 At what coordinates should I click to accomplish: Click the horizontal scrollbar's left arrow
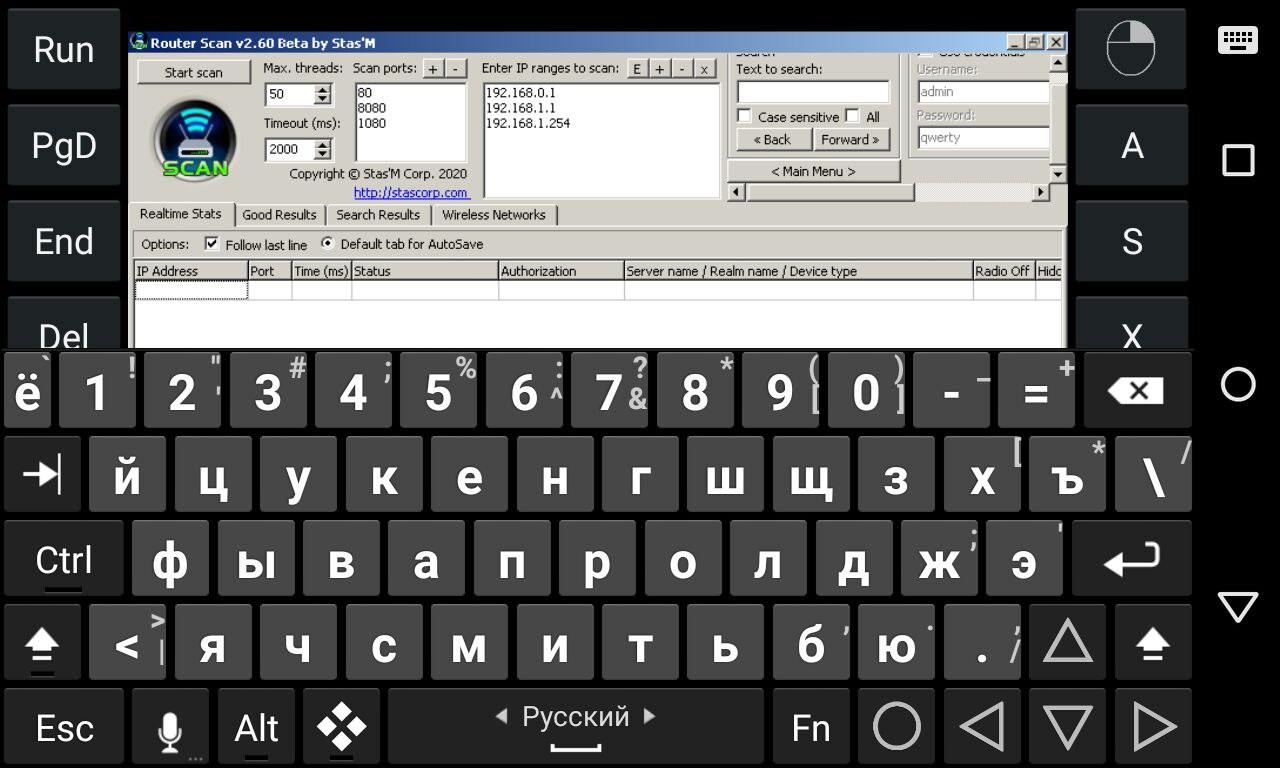pyautogui.click(x=736, y=192)
